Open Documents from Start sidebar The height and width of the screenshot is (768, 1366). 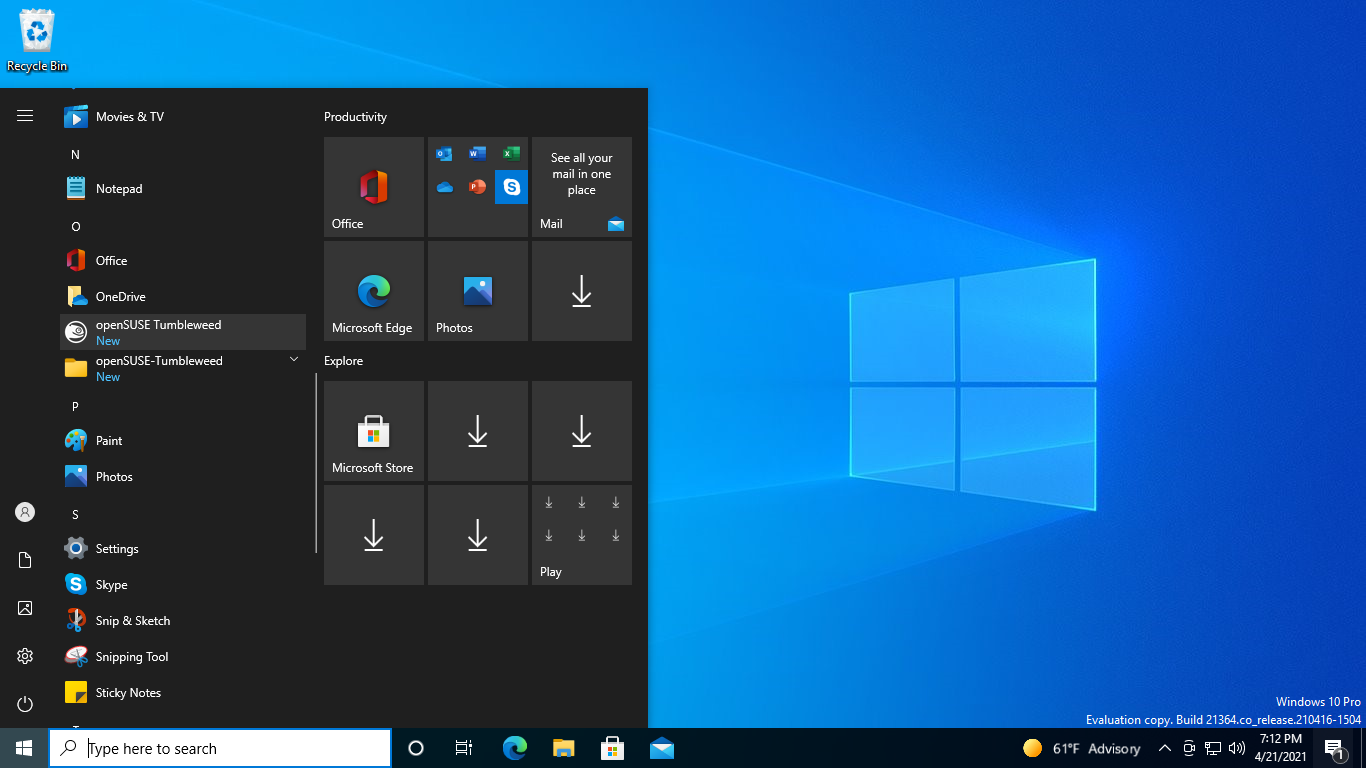(x=25, y=560)
